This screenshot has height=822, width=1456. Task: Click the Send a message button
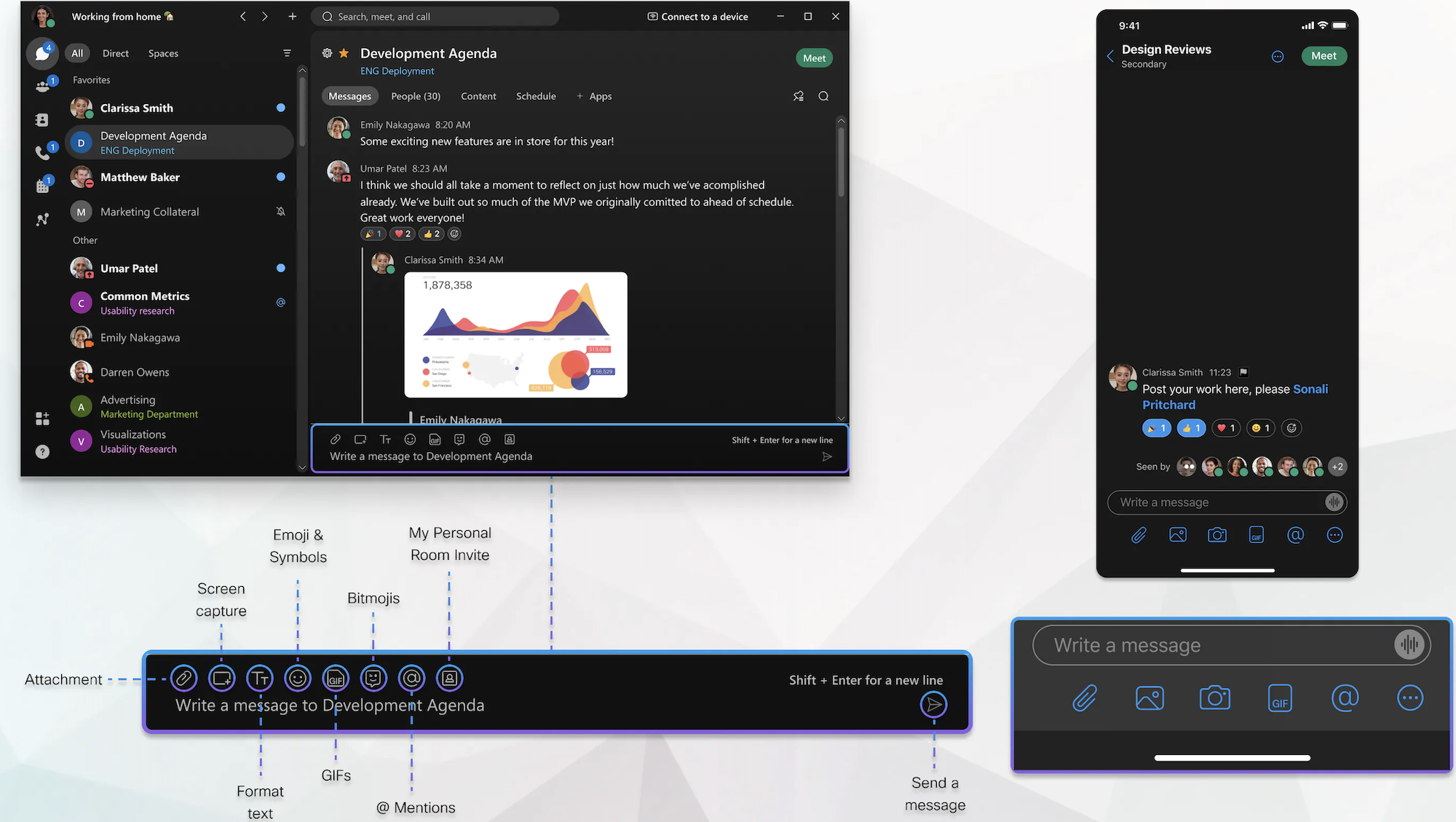coord(932,704)
